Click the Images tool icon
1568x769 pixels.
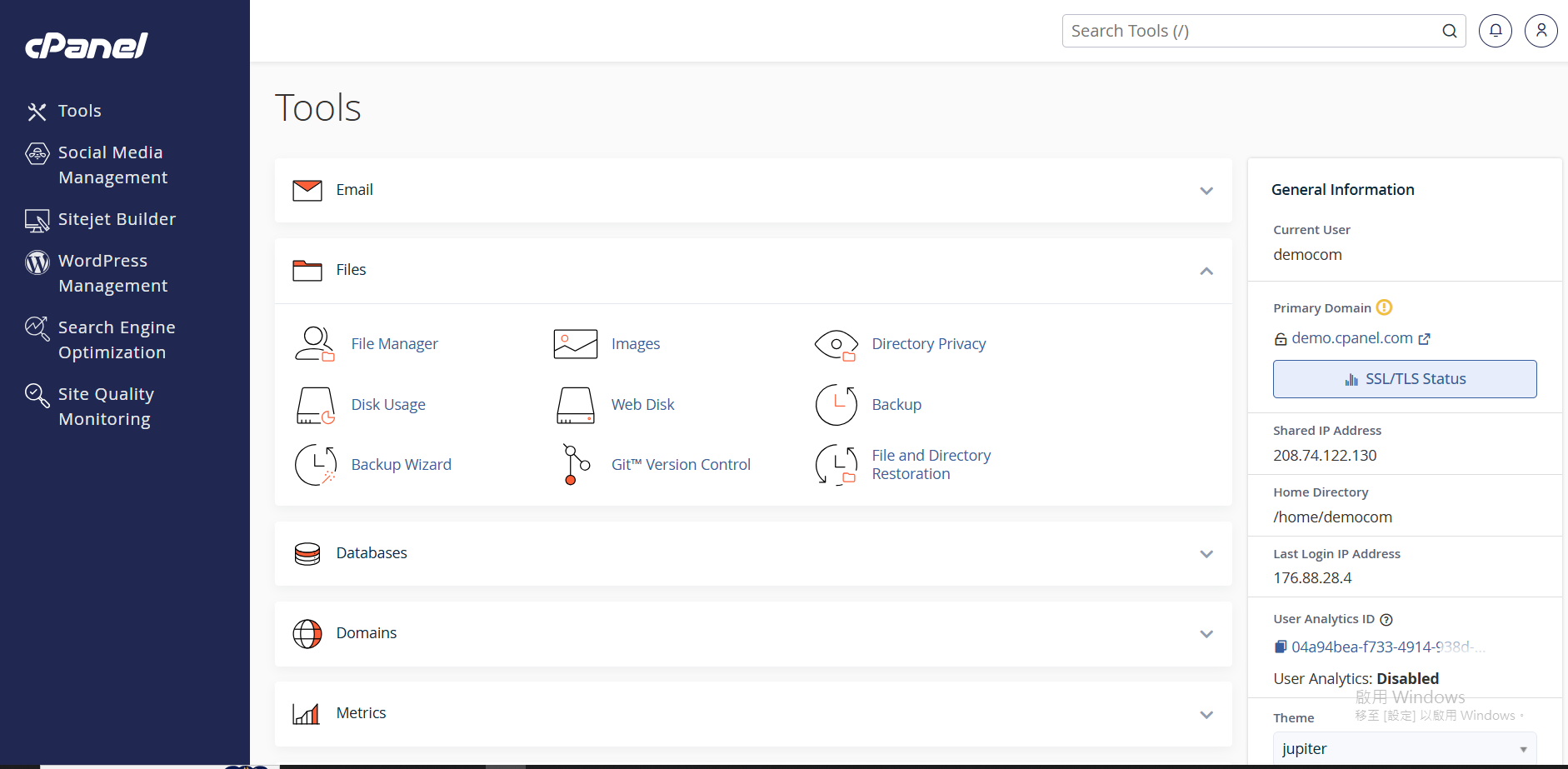click(575, 343)
